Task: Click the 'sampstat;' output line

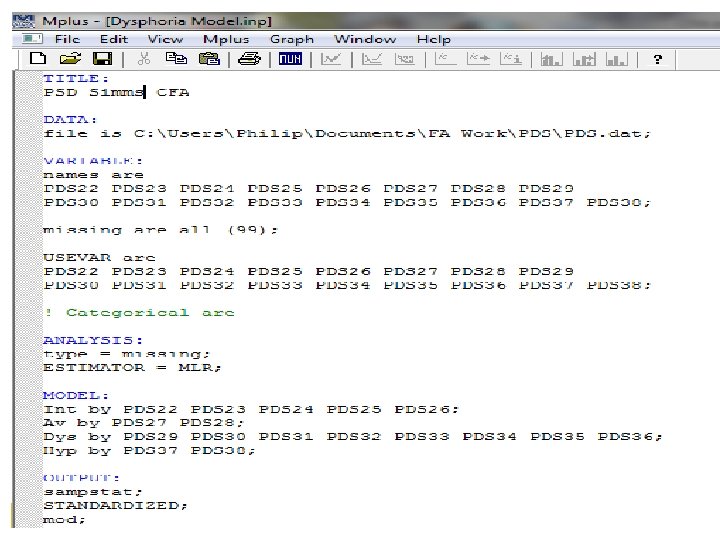Action: click(x=93, y=492)
